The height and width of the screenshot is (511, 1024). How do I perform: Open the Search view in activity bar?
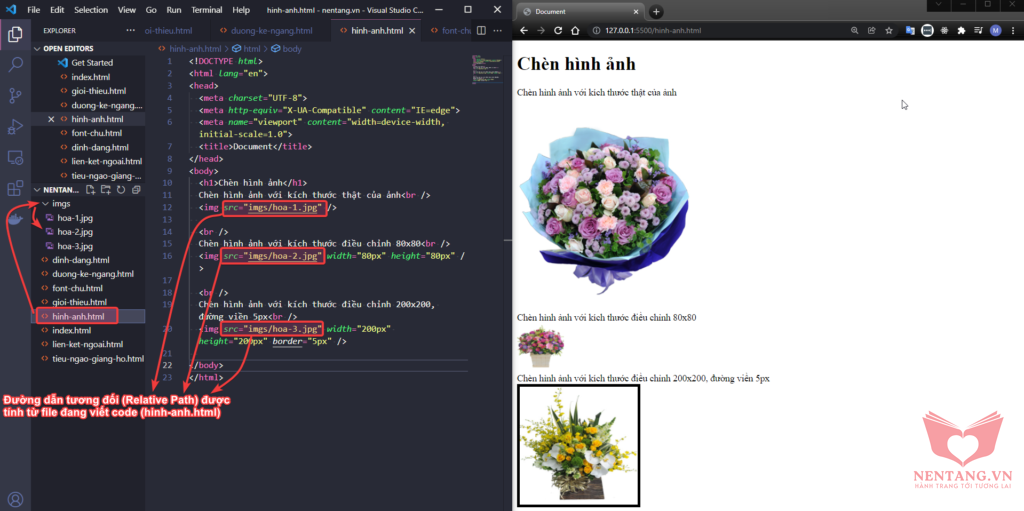click(x=15, y=65)
